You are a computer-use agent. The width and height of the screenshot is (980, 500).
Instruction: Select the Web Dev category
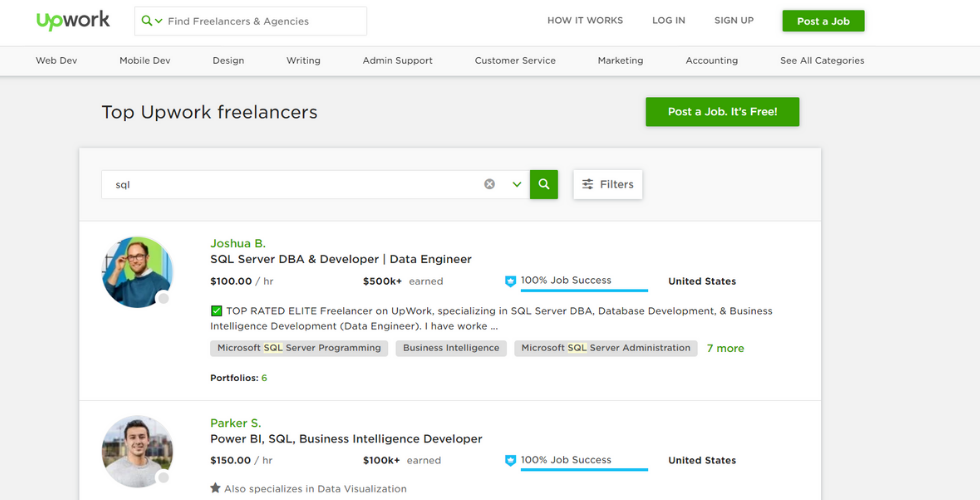[56, 61]
